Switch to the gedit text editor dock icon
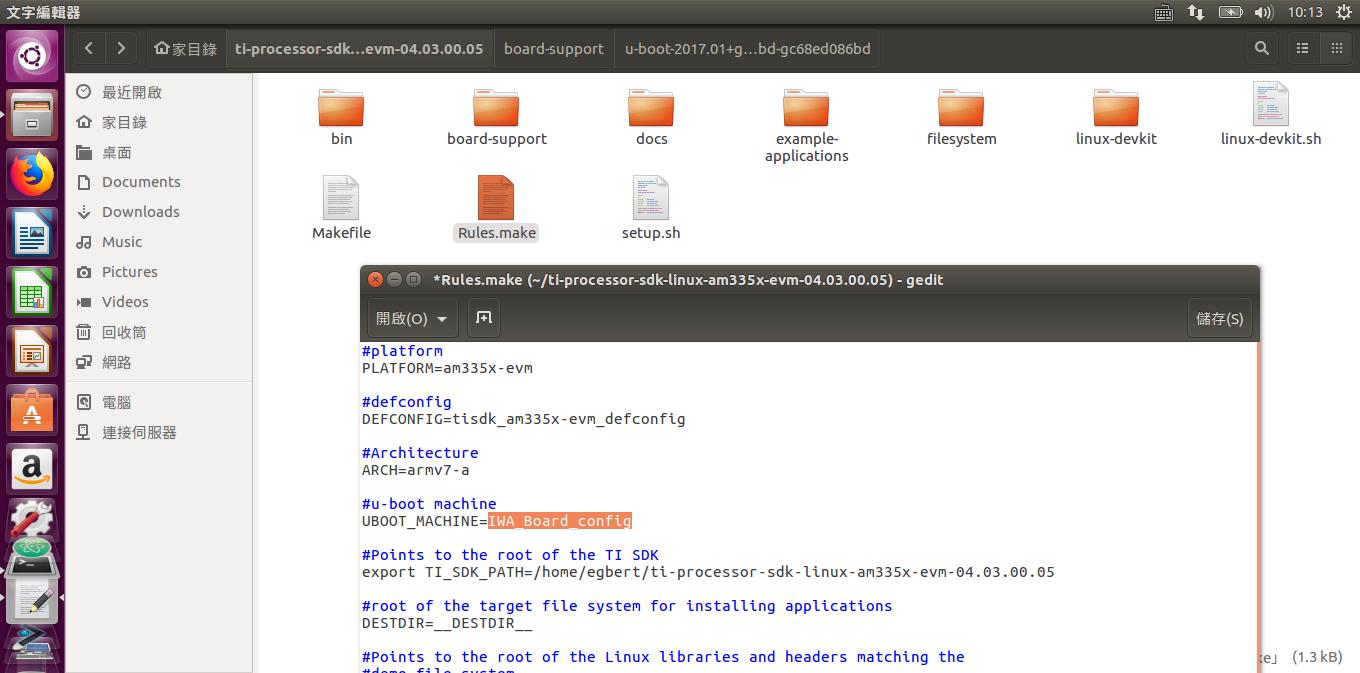This screenshot has width=1360, height=673. tap(32, 600)
